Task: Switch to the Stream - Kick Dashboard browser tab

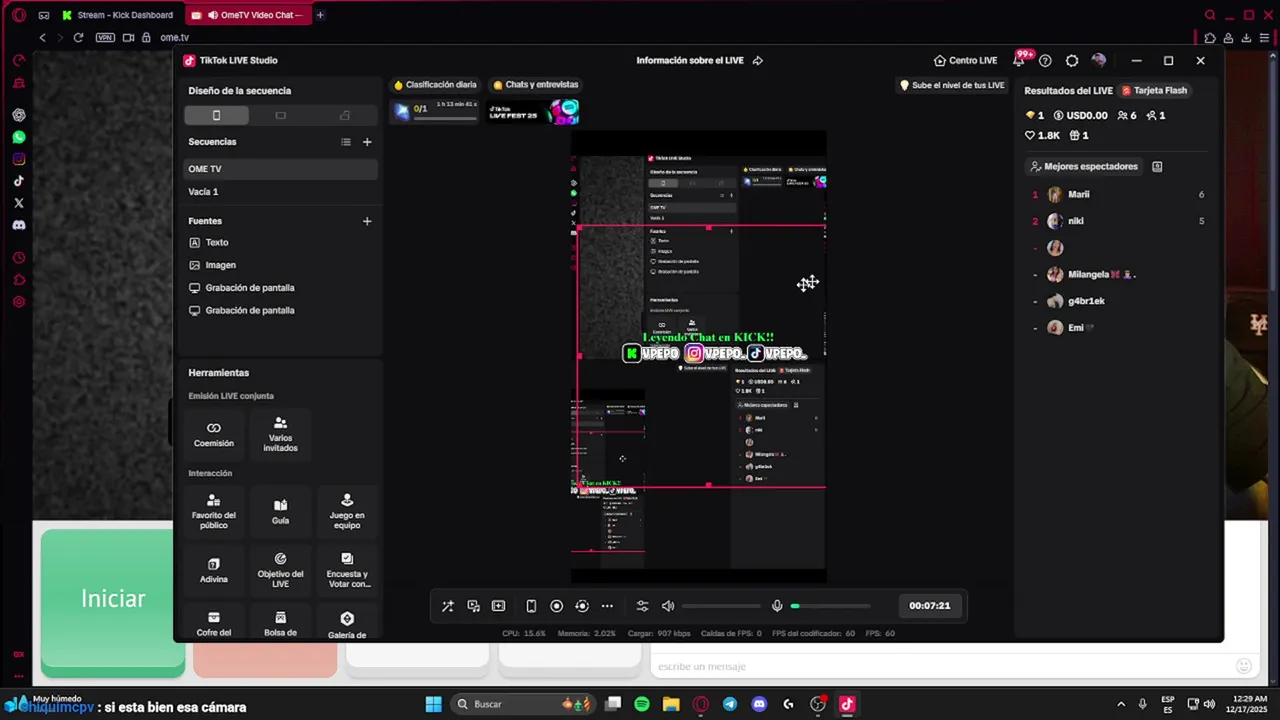Action: coord(117,15)
